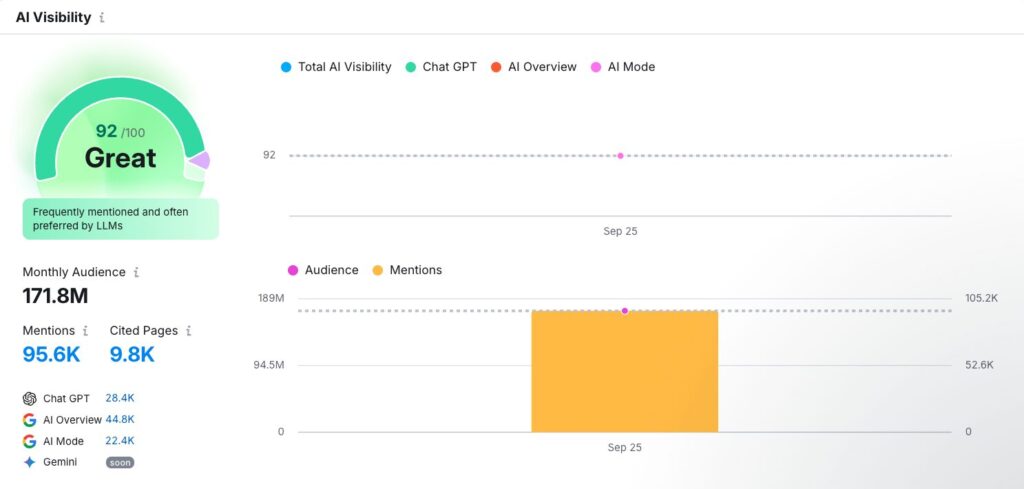Click the Cited Pages info icon
The width and height of the screenshot is (1024, 489).
(x=189, y=331)
